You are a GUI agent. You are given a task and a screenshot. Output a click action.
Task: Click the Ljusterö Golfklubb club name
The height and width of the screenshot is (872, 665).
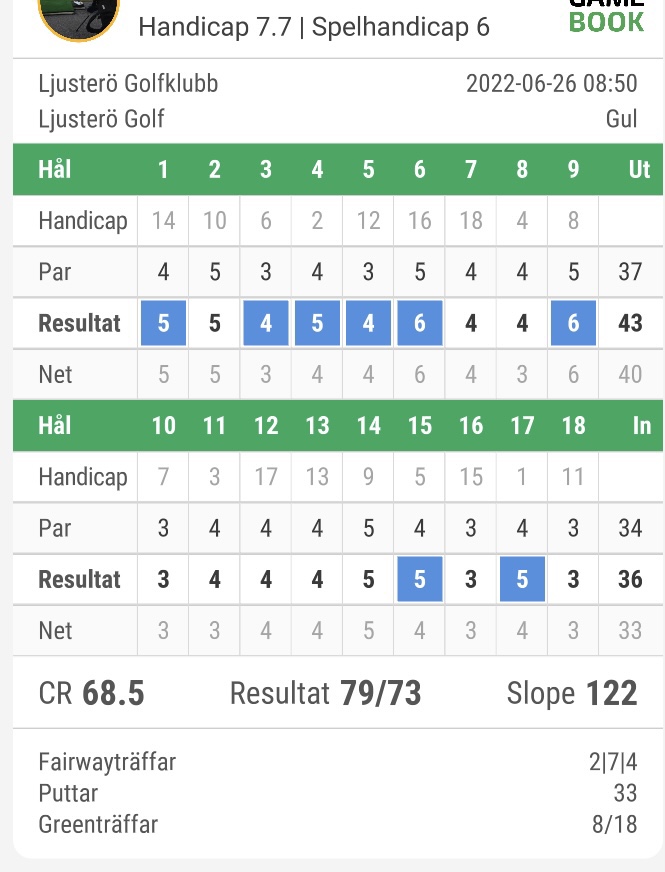point(128,84)
